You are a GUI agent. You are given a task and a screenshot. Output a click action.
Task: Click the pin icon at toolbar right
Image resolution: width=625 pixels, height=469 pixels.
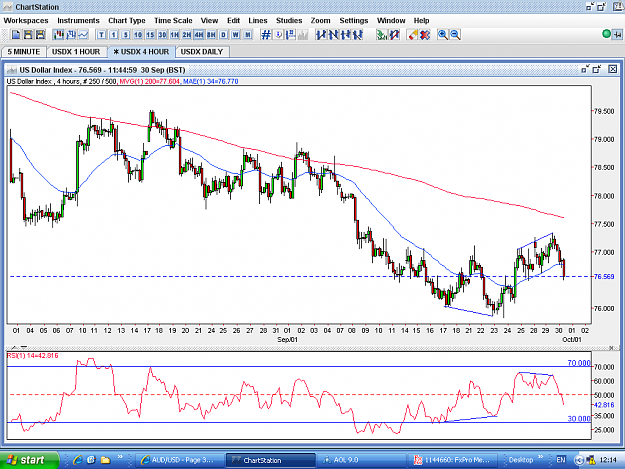coord(617,35)
